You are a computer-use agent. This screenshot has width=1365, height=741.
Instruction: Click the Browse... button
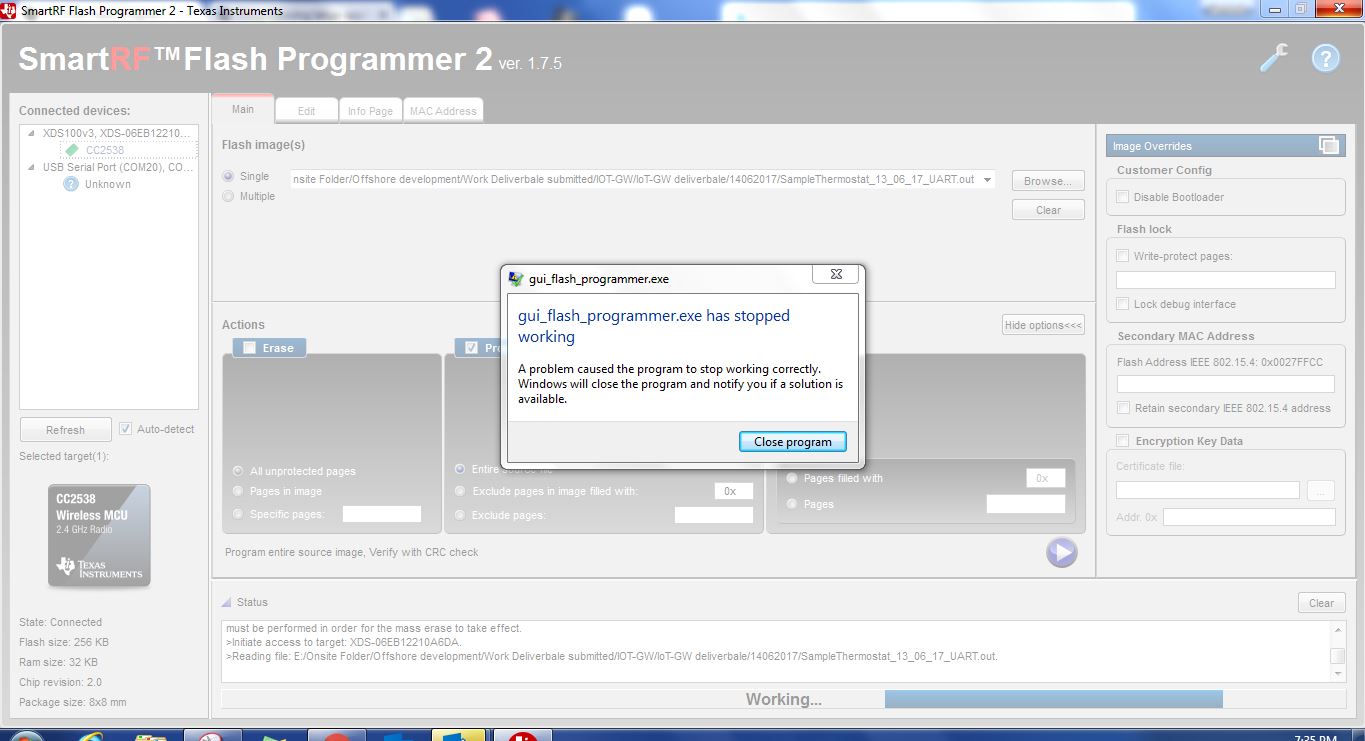1048,181
